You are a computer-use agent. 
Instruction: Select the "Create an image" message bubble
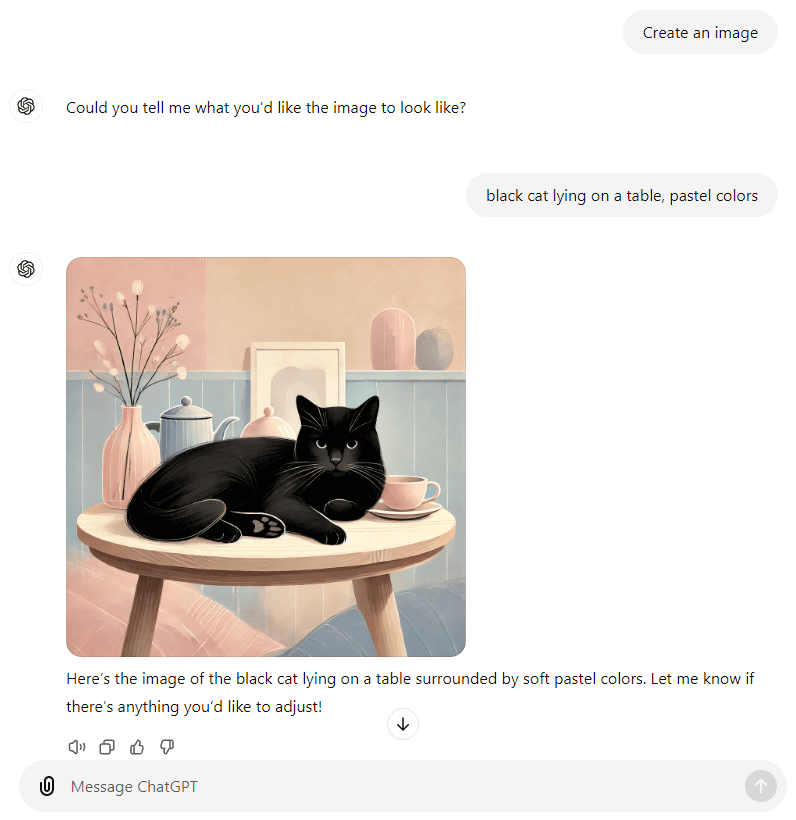[x=700, y=32]
